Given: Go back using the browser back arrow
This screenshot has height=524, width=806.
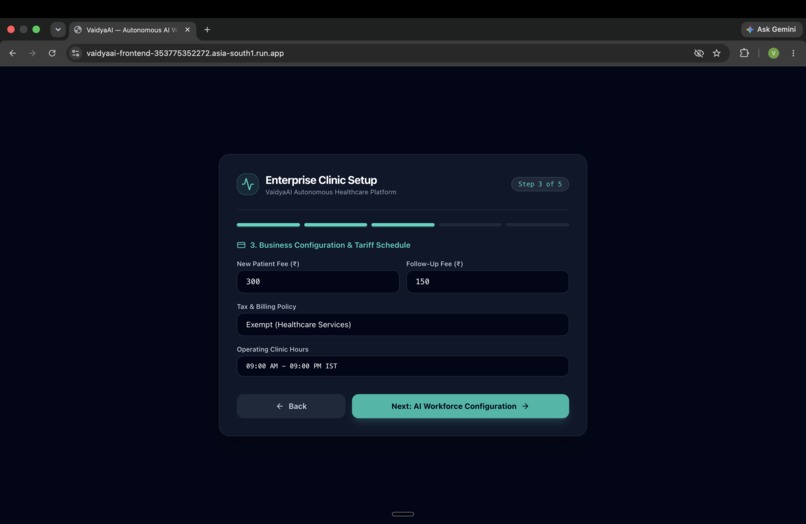Looking at the screenshot, I should click(12, 53).
